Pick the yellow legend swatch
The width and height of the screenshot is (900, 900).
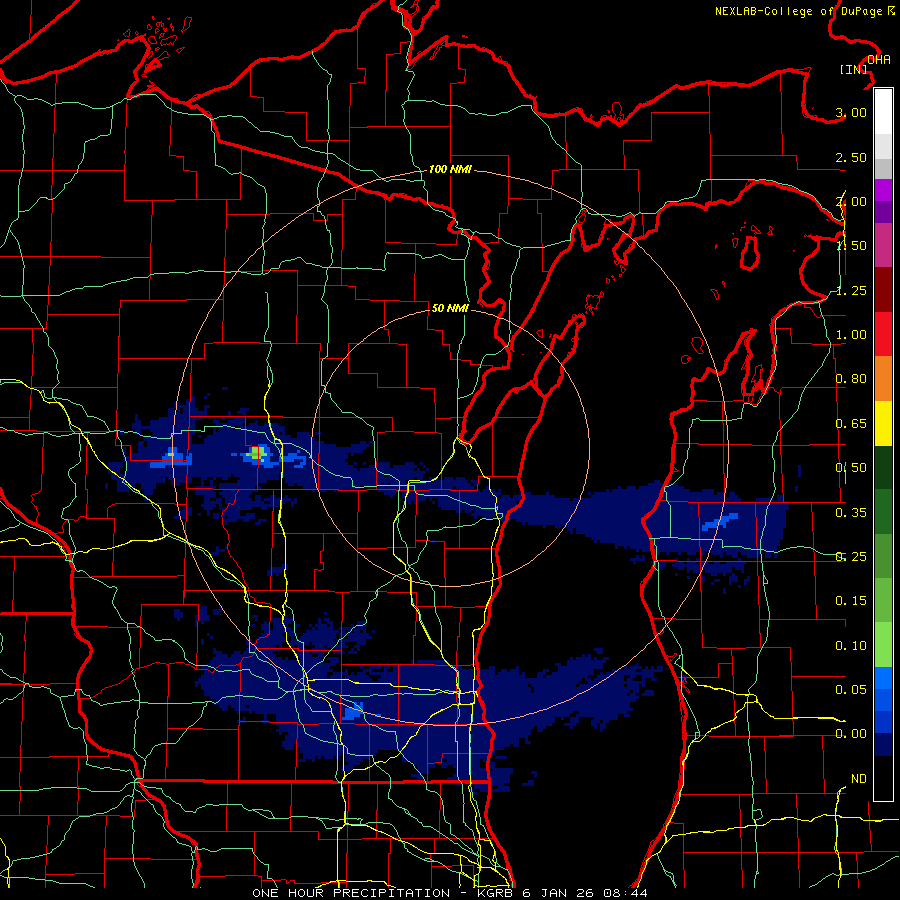click(x=883, y=424)
